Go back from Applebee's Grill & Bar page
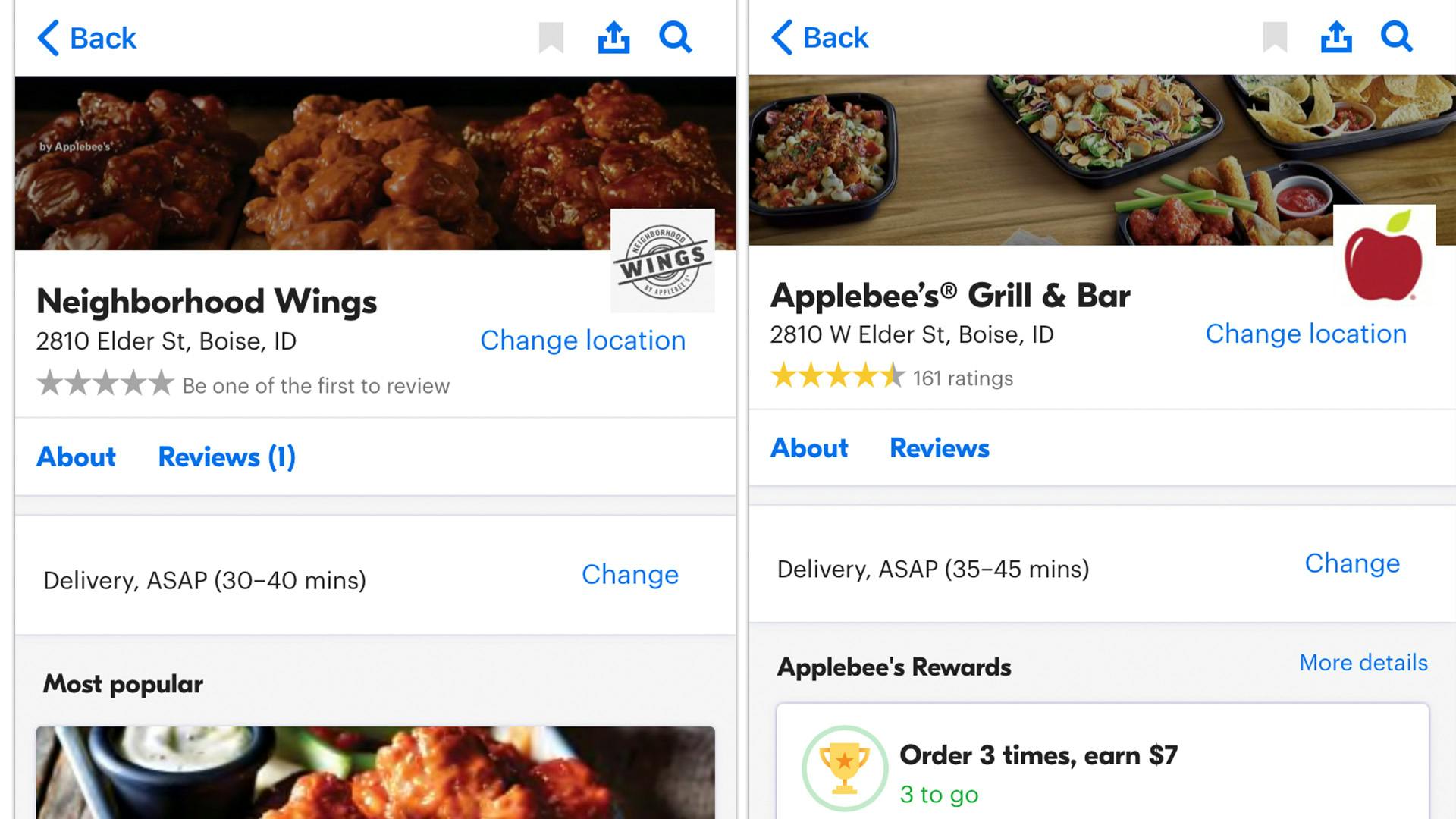This screenshot has height=819, width=1456. tap(820, 37)
